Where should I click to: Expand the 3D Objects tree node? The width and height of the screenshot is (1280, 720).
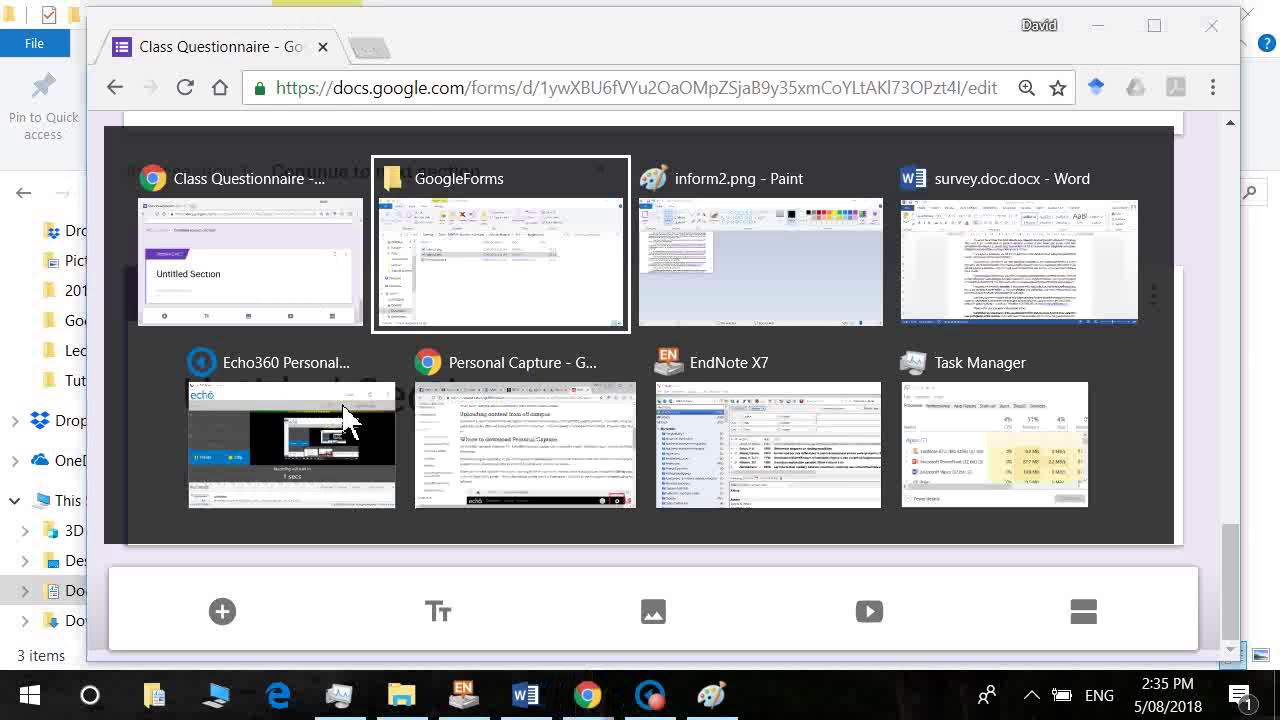[x=25, y=531]
